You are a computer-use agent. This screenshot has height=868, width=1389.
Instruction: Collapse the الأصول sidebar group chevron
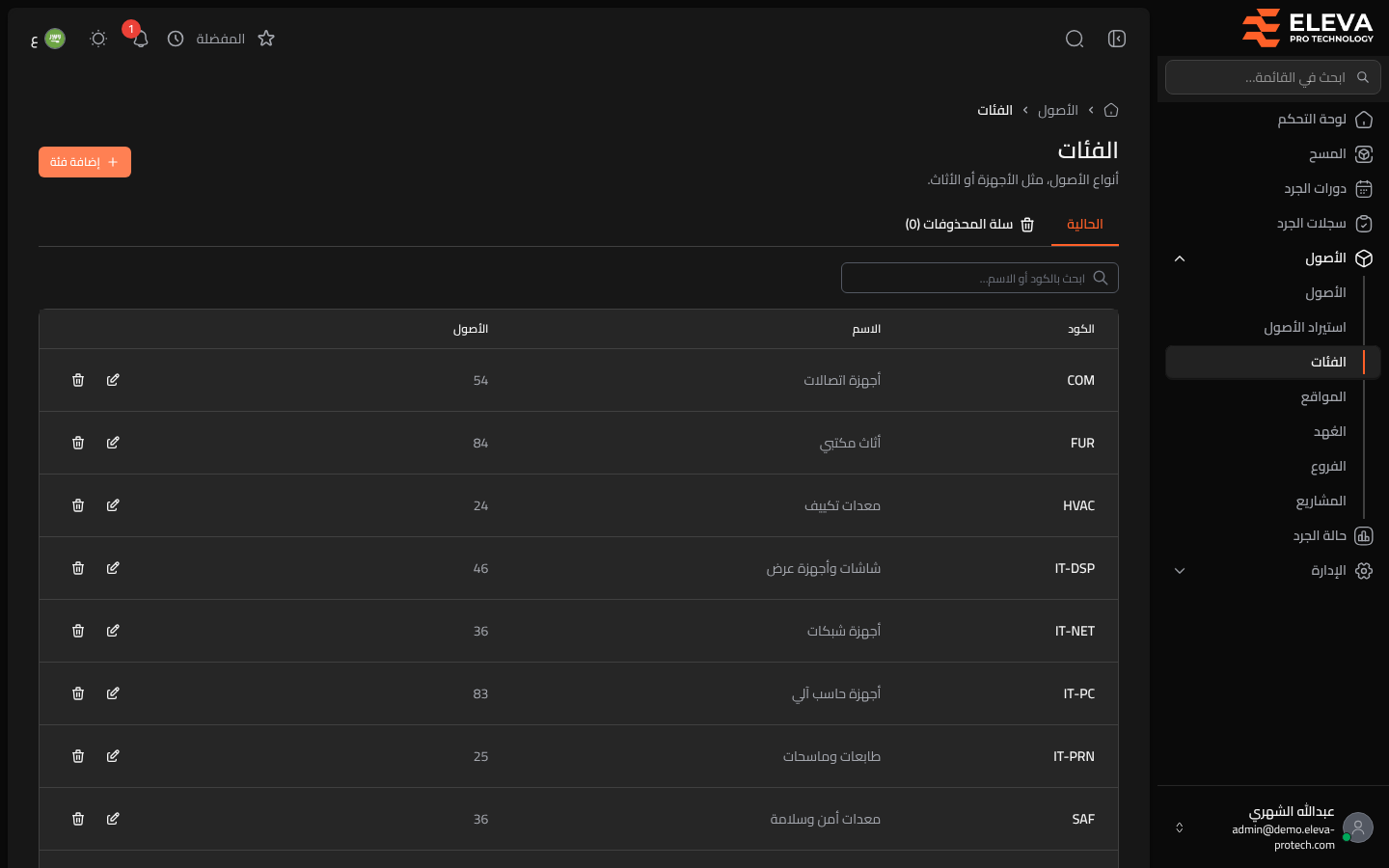[1180, 258]
